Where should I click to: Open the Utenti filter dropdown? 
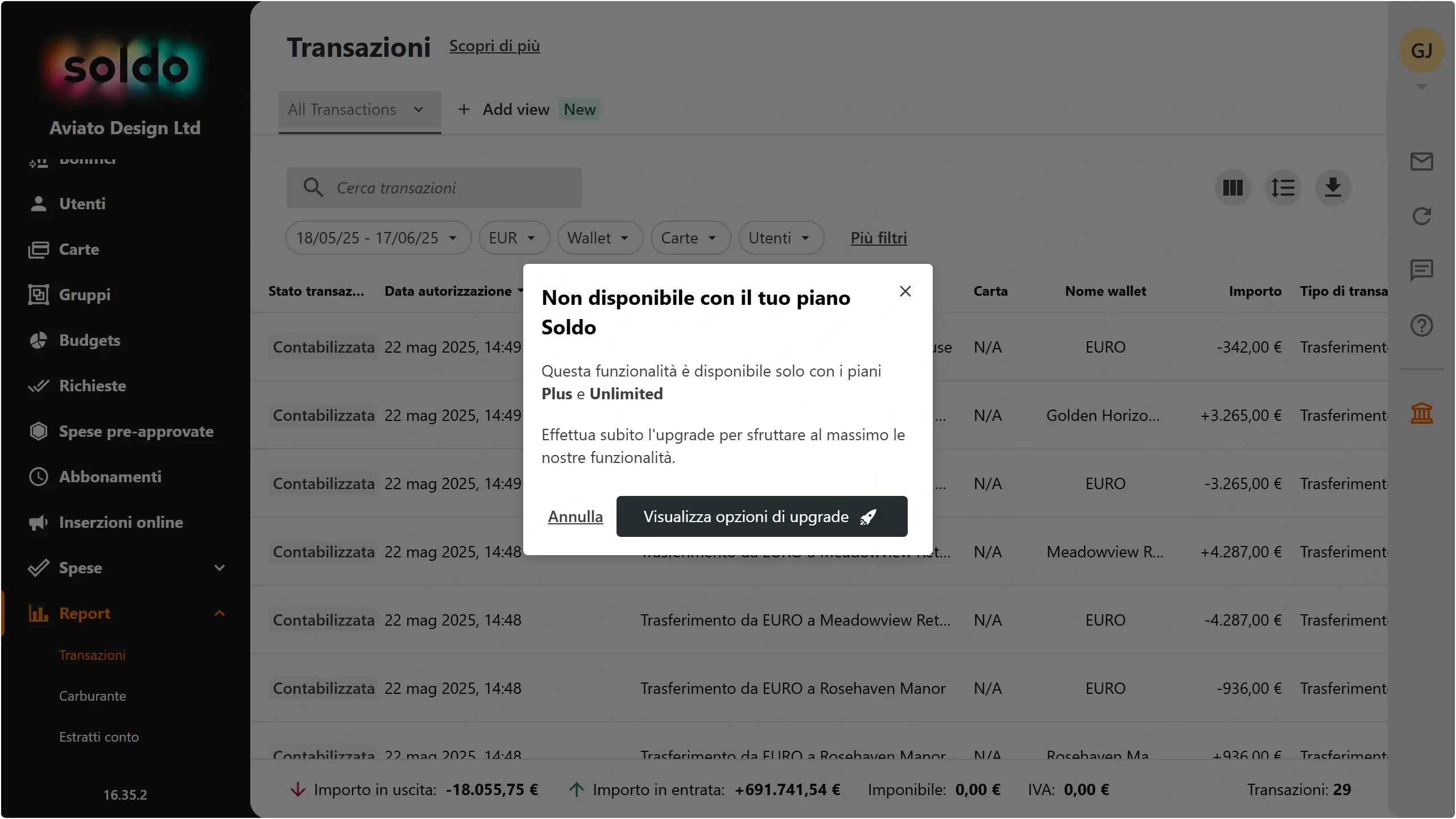(781, 238)
